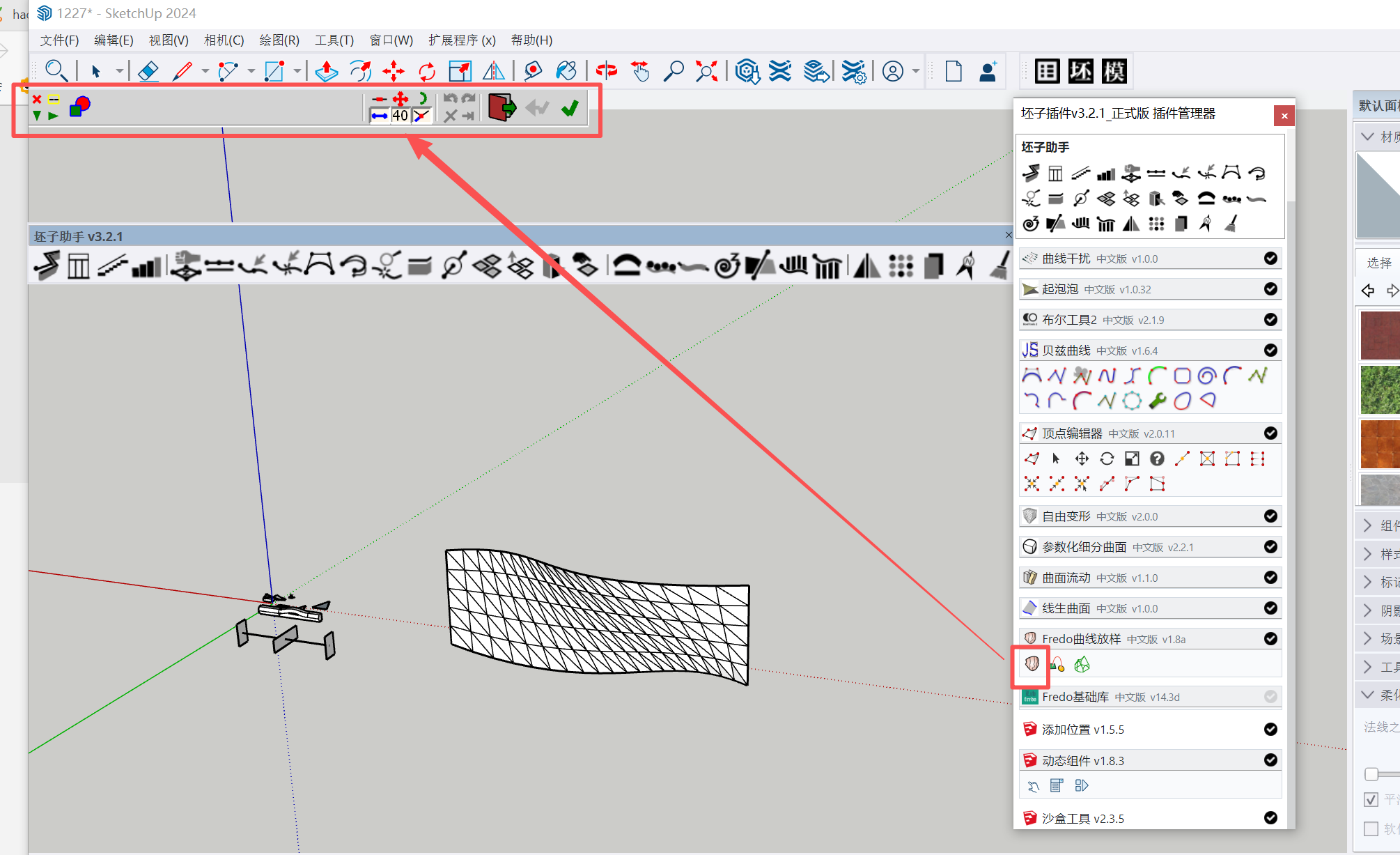Activate the Orbit camera tool
Viewport: 1400px width, 855px height.
606,71
